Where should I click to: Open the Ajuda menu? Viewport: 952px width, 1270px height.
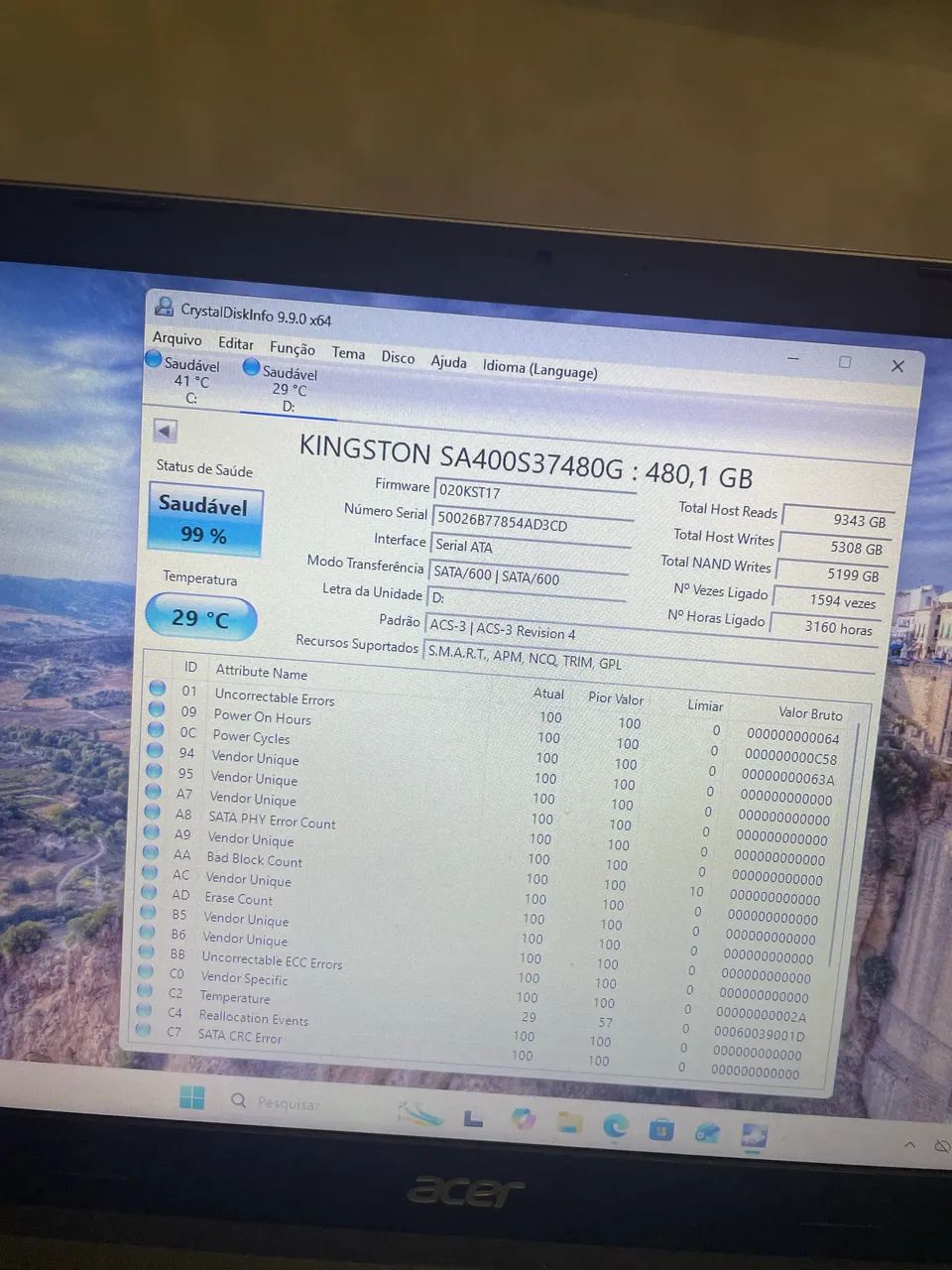[x=448, y=361]
